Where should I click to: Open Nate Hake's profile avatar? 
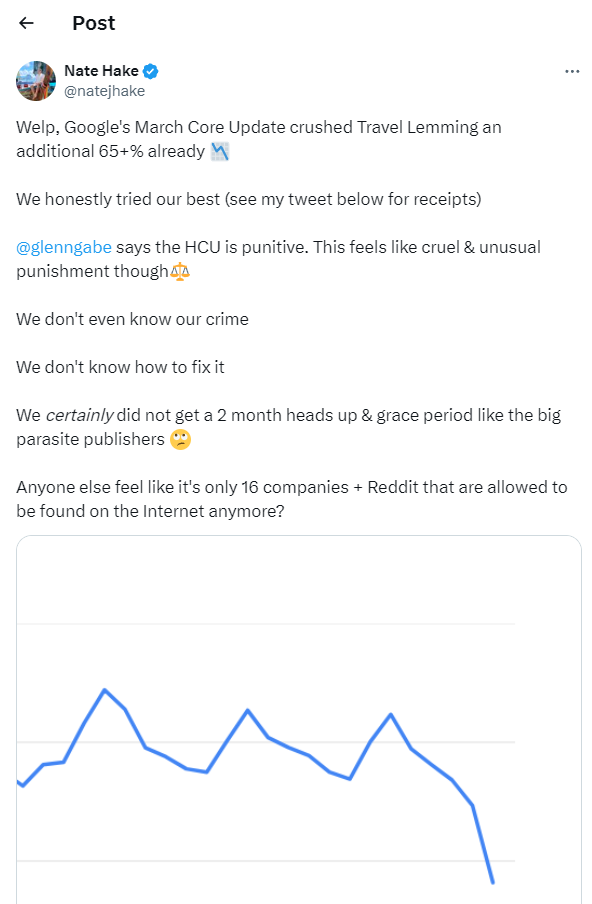36,81
